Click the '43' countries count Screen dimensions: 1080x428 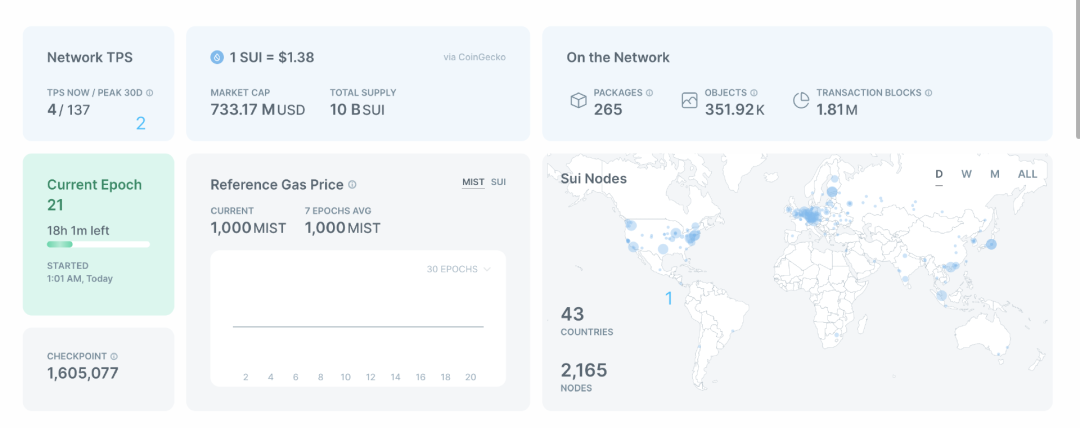[572, 314]
